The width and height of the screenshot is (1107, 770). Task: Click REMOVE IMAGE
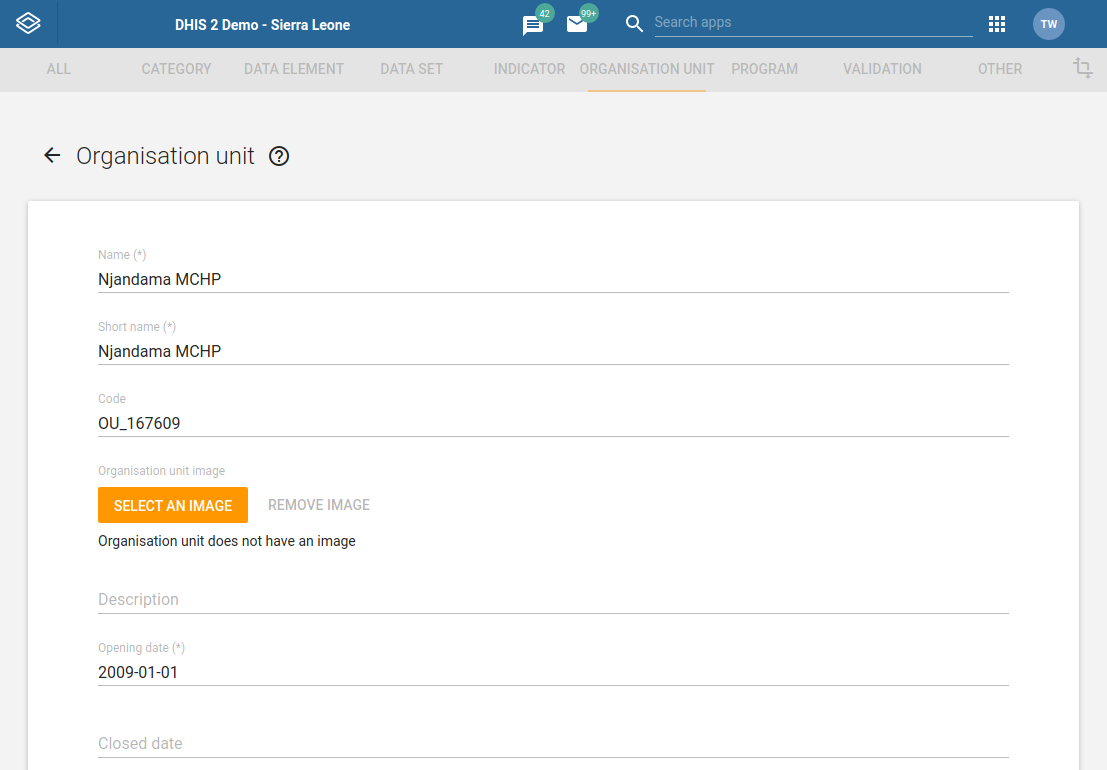[318, 505]
